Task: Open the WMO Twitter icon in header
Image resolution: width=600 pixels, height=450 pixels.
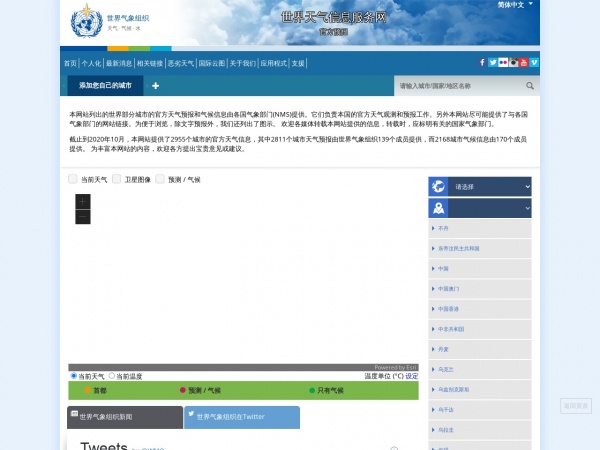Action: point(492,62)
